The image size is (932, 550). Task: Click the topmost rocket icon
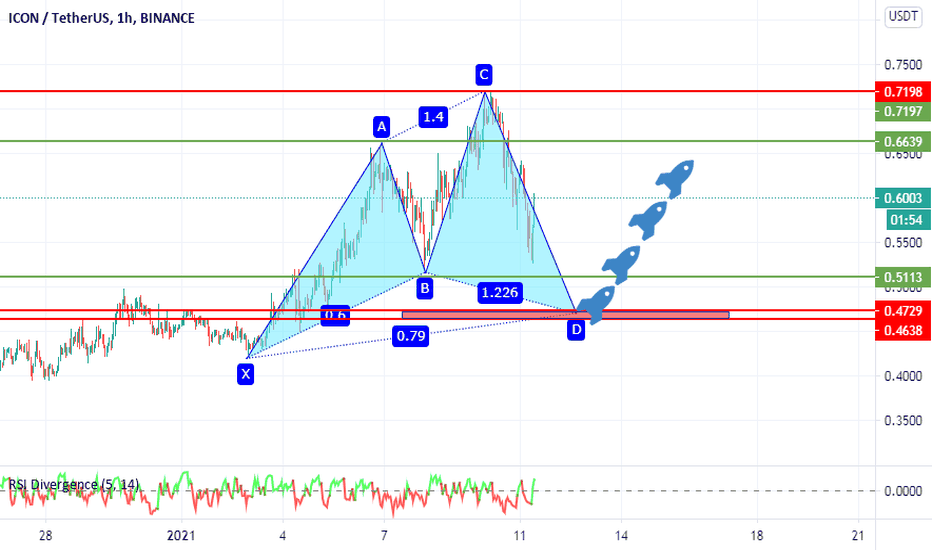[x=675, y=178]
